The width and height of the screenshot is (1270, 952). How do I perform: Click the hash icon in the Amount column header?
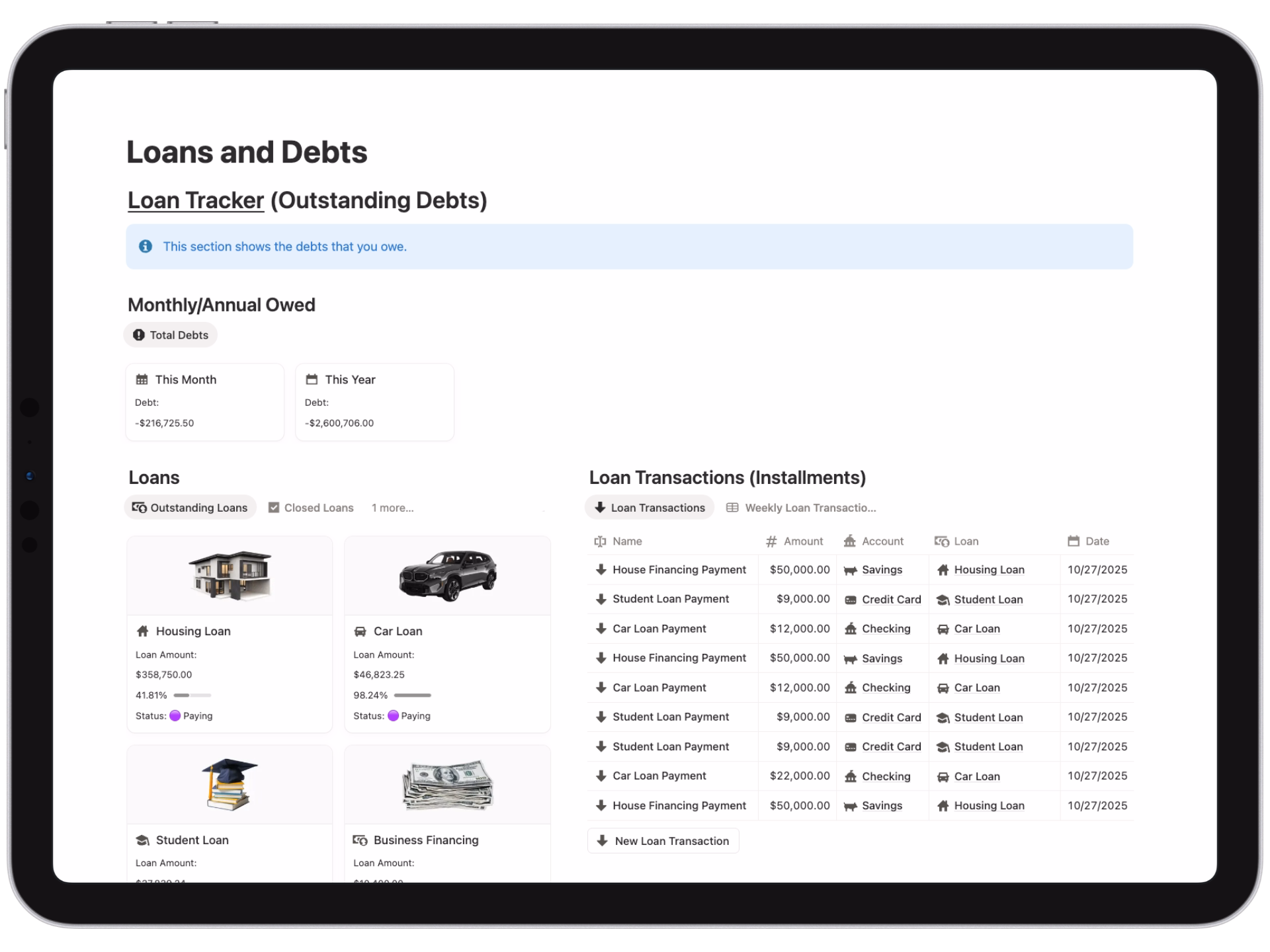pos(771,541)
